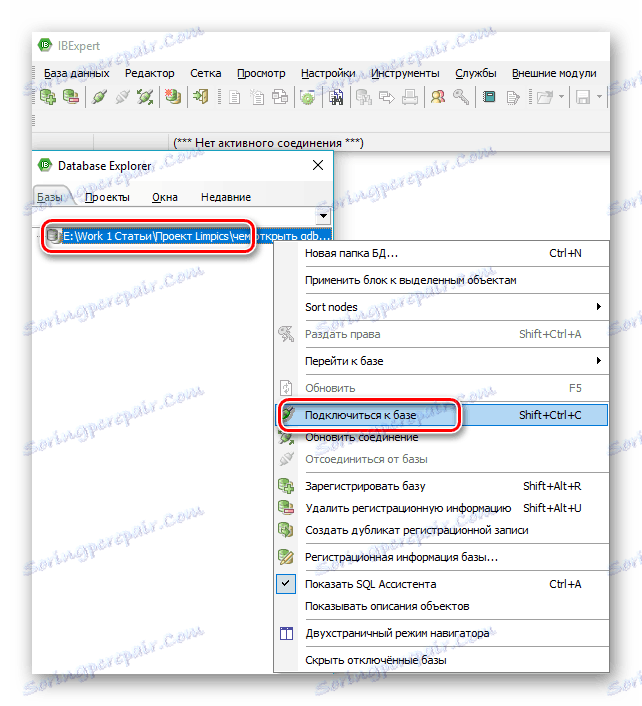Expand Database Explorer filter combo arrow
642x706 pixels.
click(323, 216)
